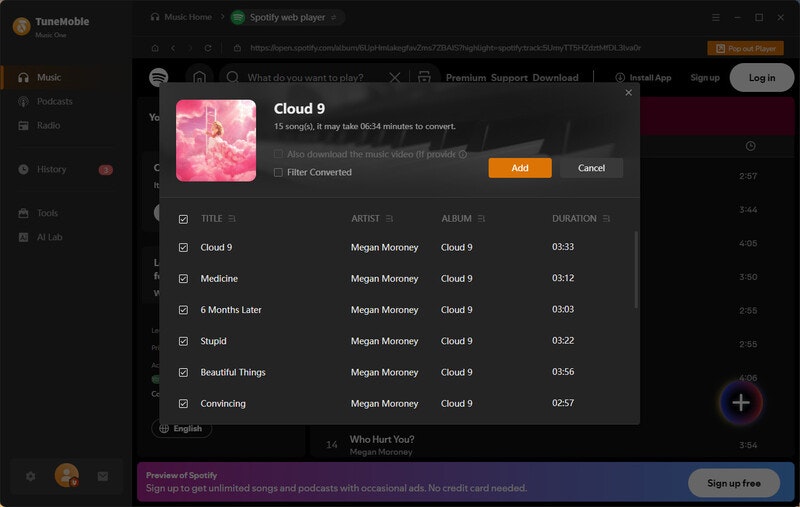800x507 pixels.
Task: Click the Log in button
Action: [762, 78]
